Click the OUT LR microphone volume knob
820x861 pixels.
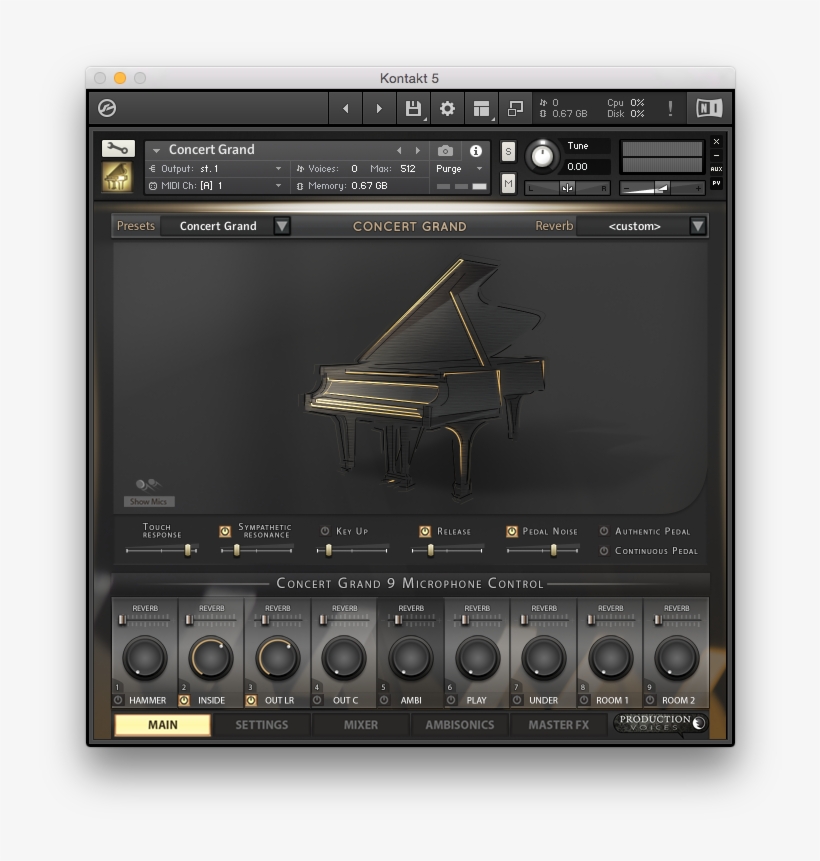click(x=277, y=657)
